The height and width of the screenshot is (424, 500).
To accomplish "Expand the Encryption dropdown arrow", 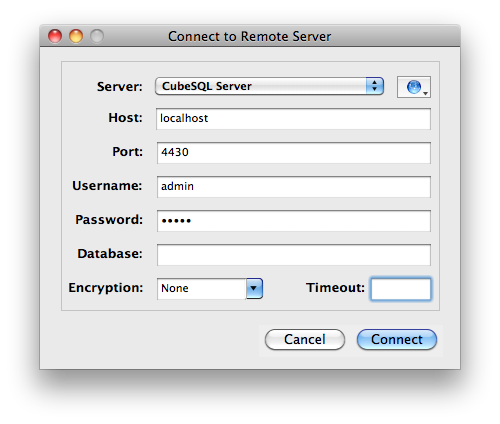I will tap(254, 288).
